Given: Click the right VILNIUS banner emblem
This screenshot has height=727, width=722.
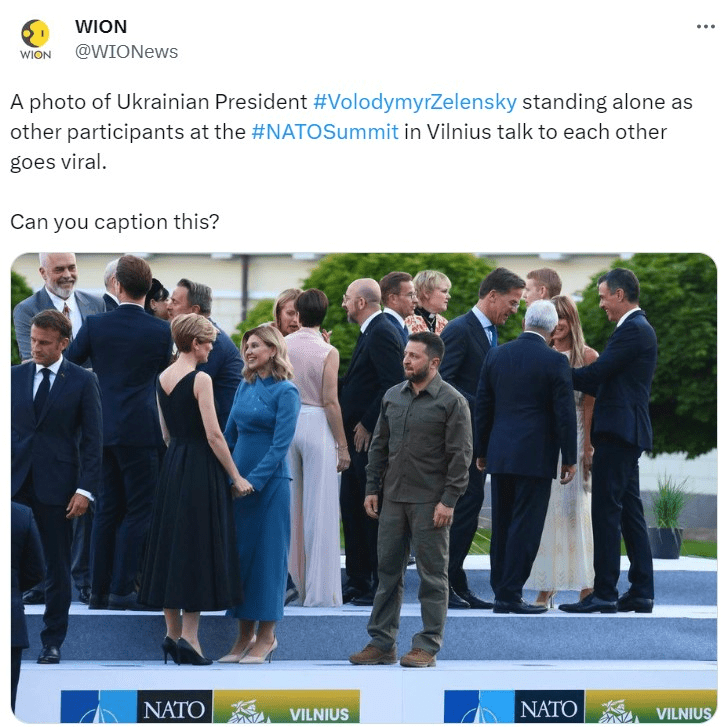Looking at the screenshot, I should pos(651,707).
